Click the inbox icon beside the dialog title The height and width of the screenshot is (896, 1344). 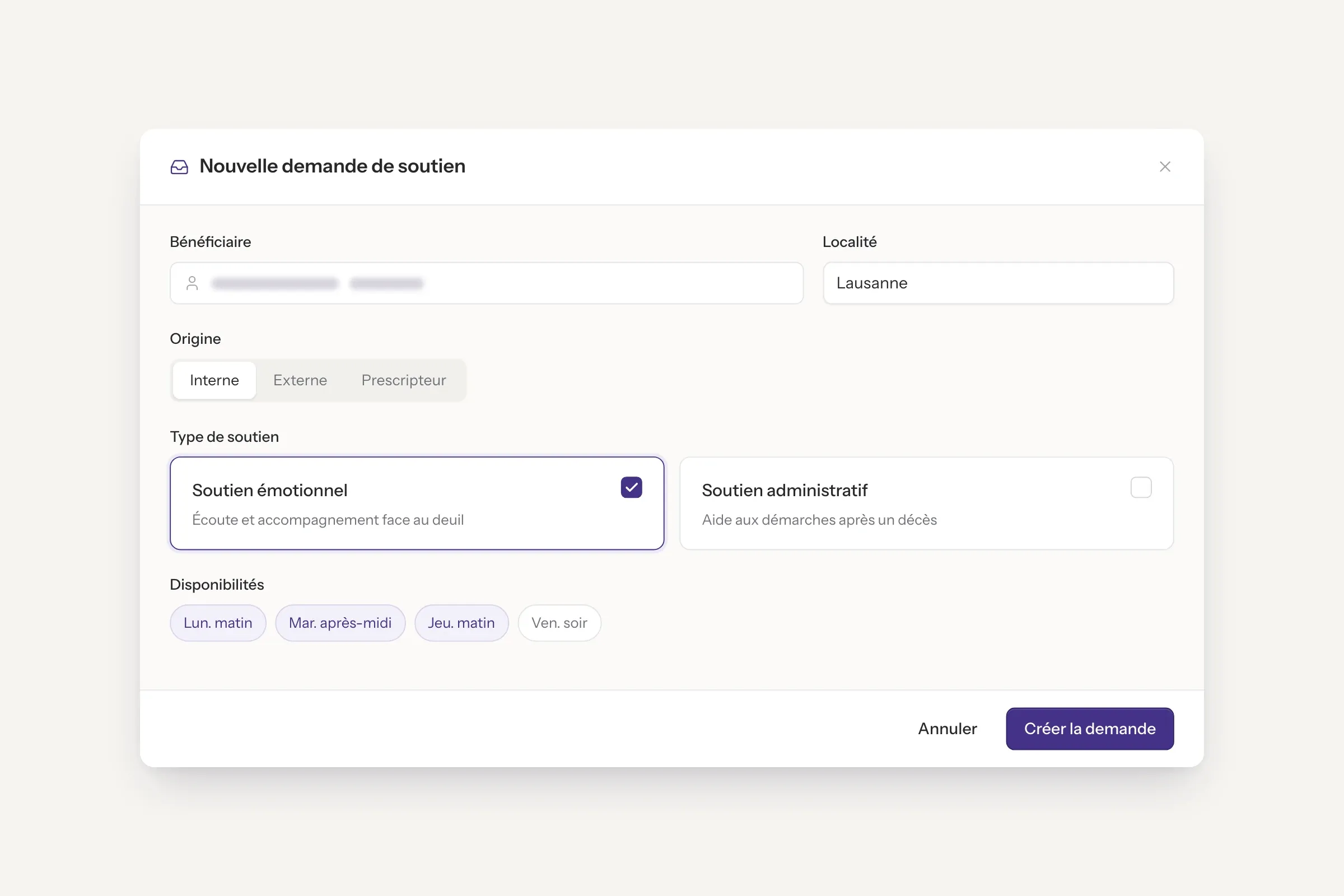pyautogui.click(x=179, y=167)
